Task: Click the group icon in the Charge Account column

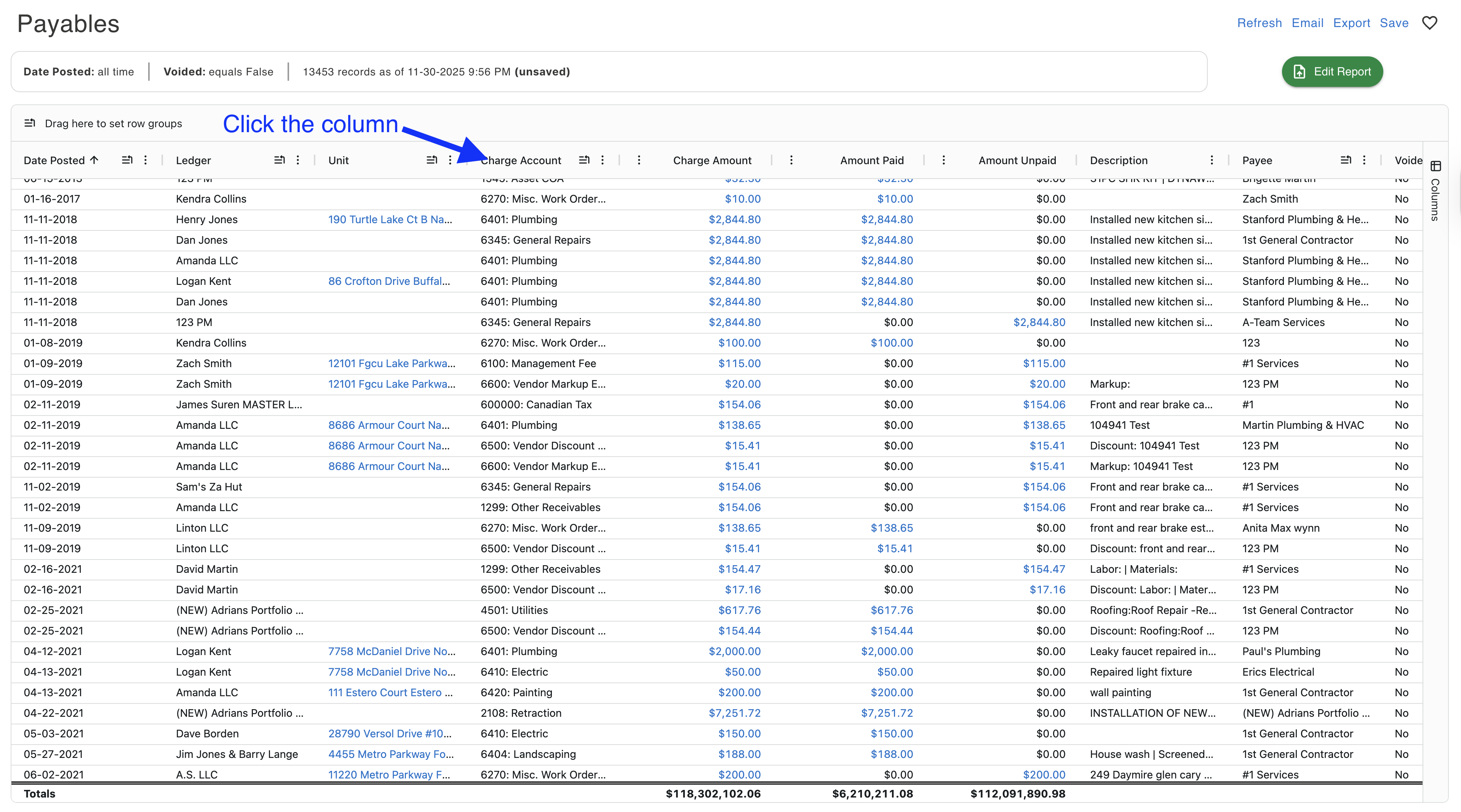Action: pos(584,160)
